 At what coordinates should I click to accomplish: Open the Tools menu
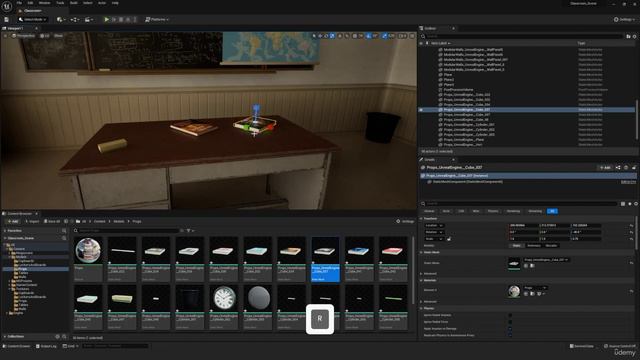tap(60, 3)
